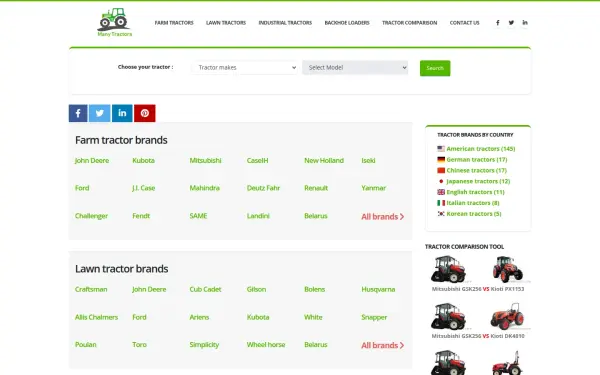This screenshot has width=600, height=375.
Task: Open All brands under Lawn tractor brands
Action: tap(383, 345)
